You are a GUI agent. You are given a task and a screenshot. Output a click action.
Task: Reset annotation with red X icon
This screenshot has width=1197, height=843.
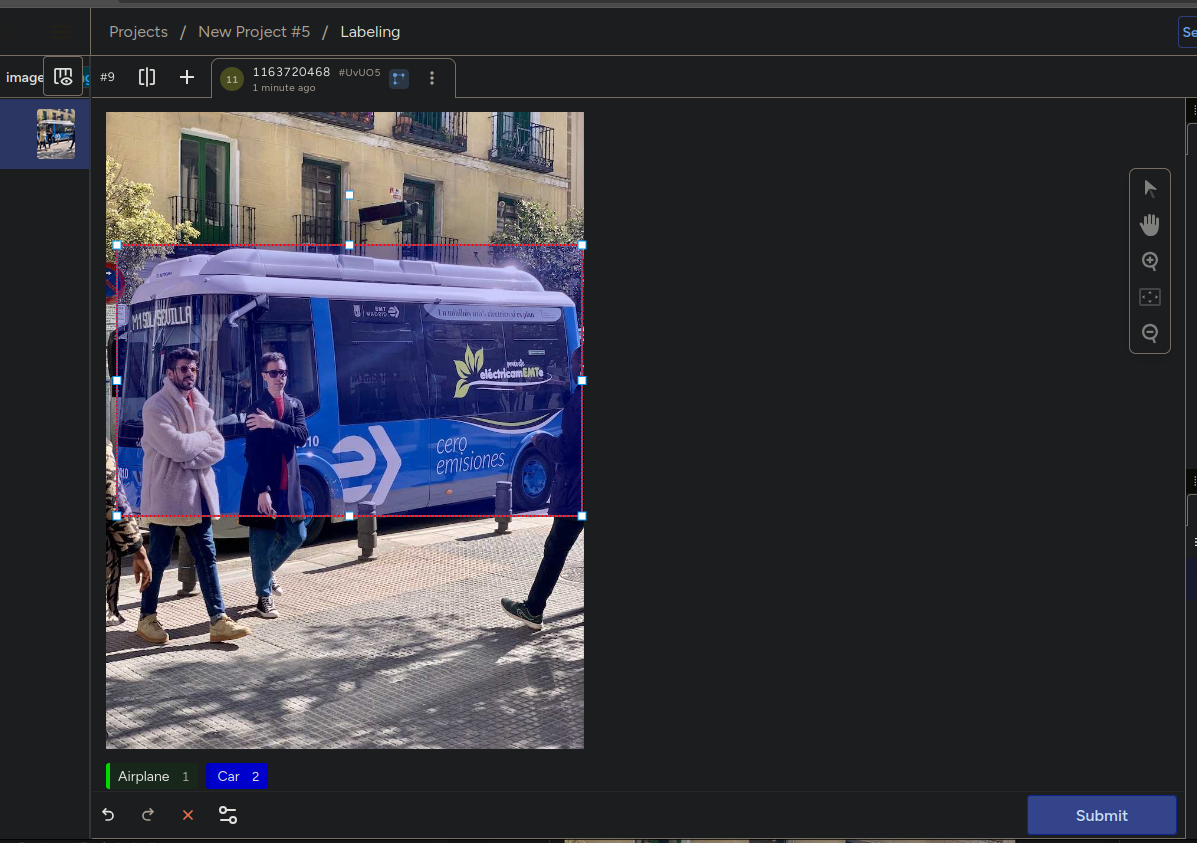click(188, 815)
